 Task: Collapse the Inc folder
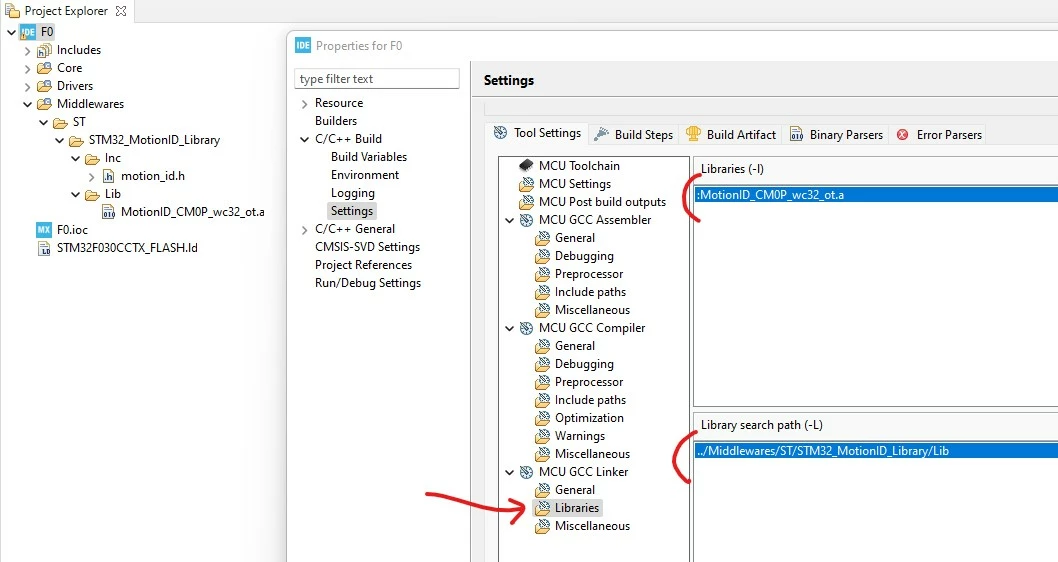click(x=76, y=159)
